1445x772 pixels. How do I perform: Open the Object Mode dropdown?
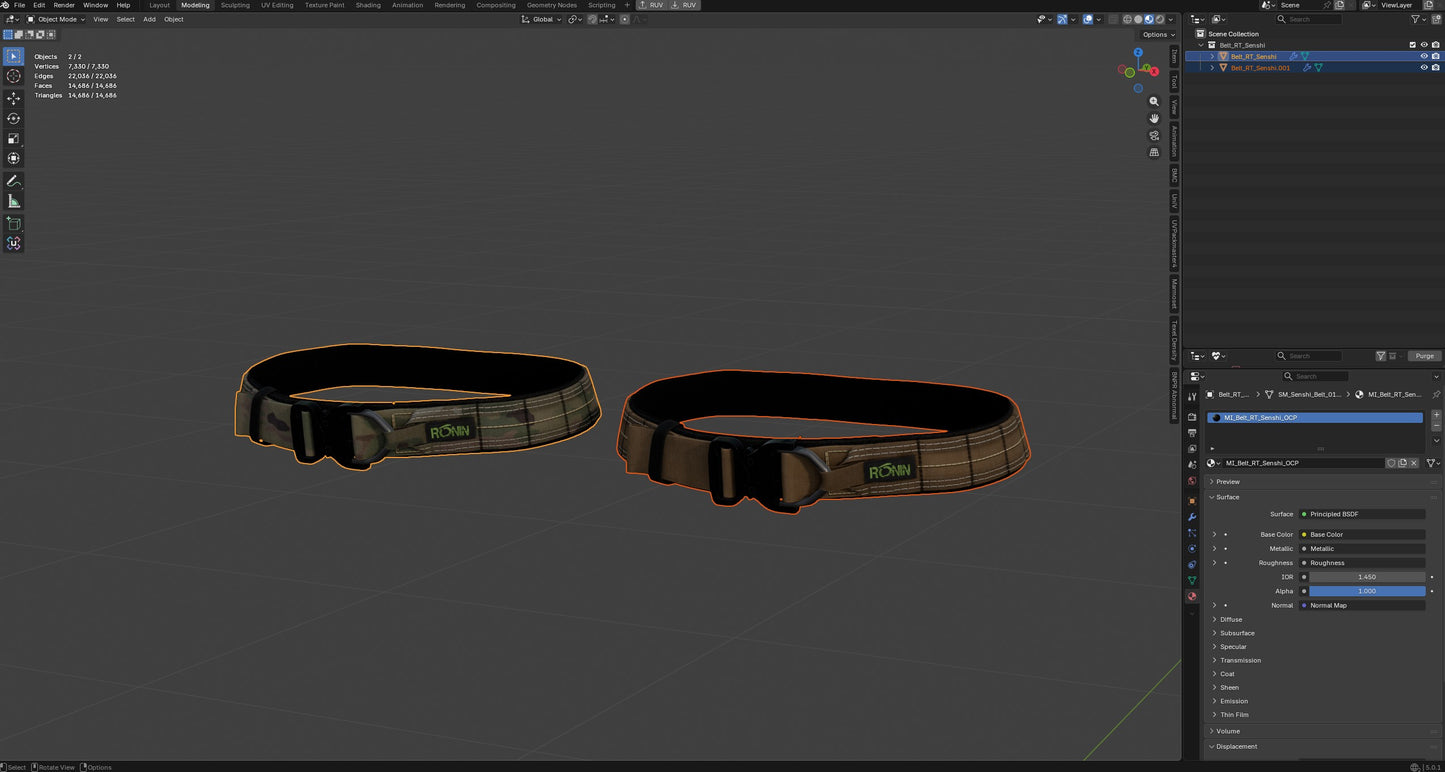56,19
